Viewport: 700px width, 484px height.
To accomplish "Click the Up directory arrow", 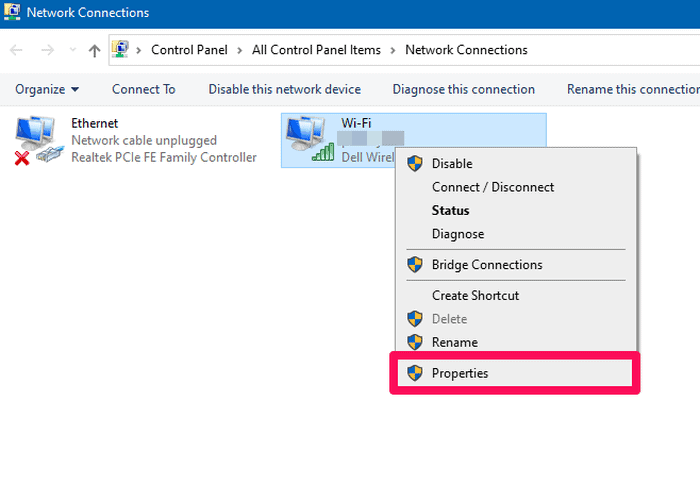I will [94, 50].
